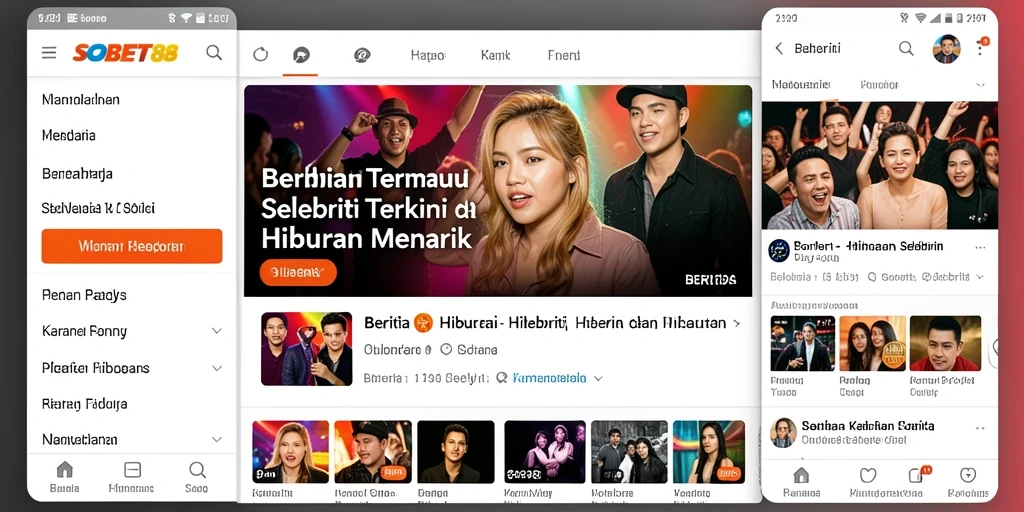The height and width of the screenshot is (512, 1024).
Task: Open the blue Kamenotetala link
Action: [x=549, y=377]
